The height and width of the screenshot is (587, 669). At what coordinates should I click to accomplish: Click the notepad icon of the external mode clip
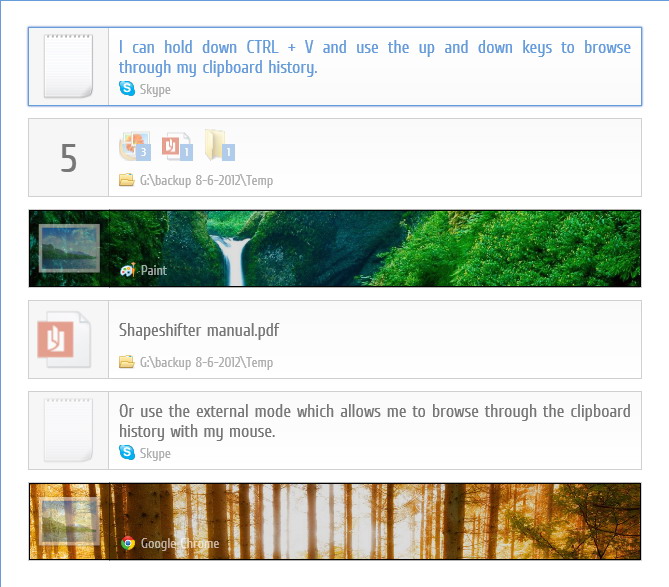68,430
